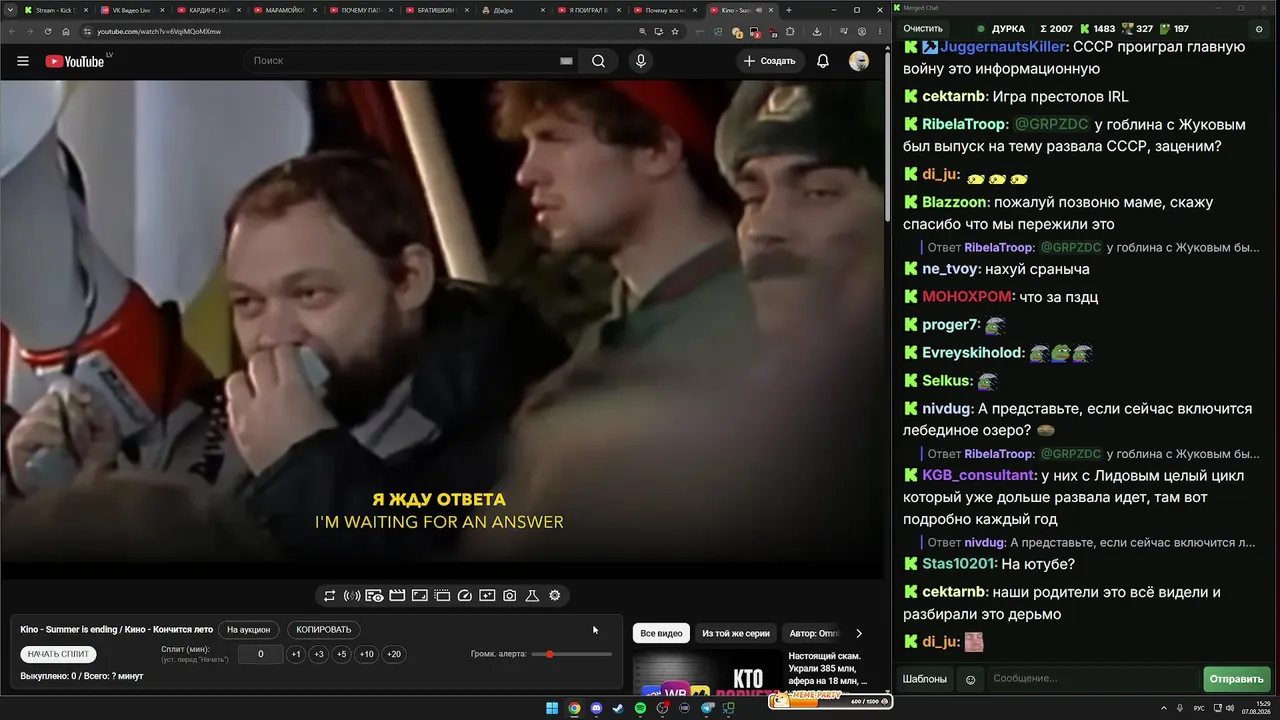Image resolution: width=1280 pixels, height=720 pixels.
Task: Take a video screenshot with the camera icon
Action: 510,596
